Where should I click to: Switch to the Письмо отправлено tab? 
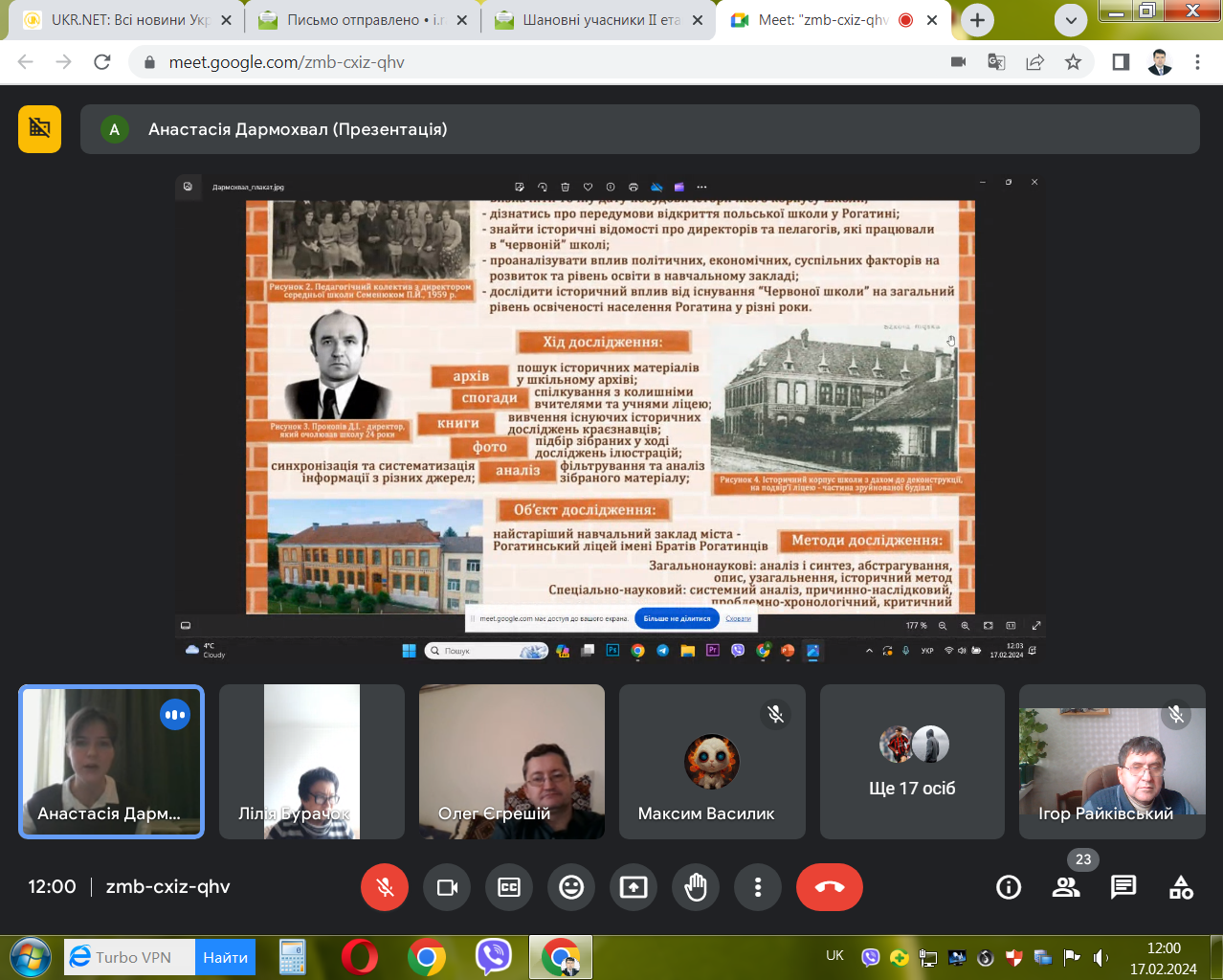[359, 20]
